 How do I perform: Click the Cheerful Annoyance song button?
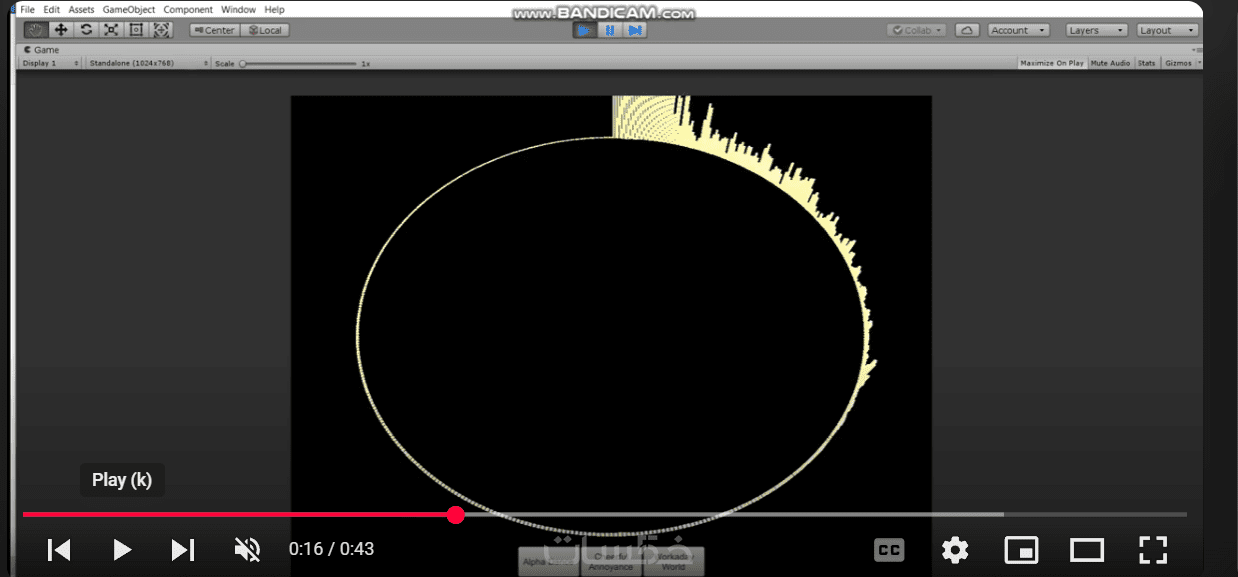click(x=611, y=561)
